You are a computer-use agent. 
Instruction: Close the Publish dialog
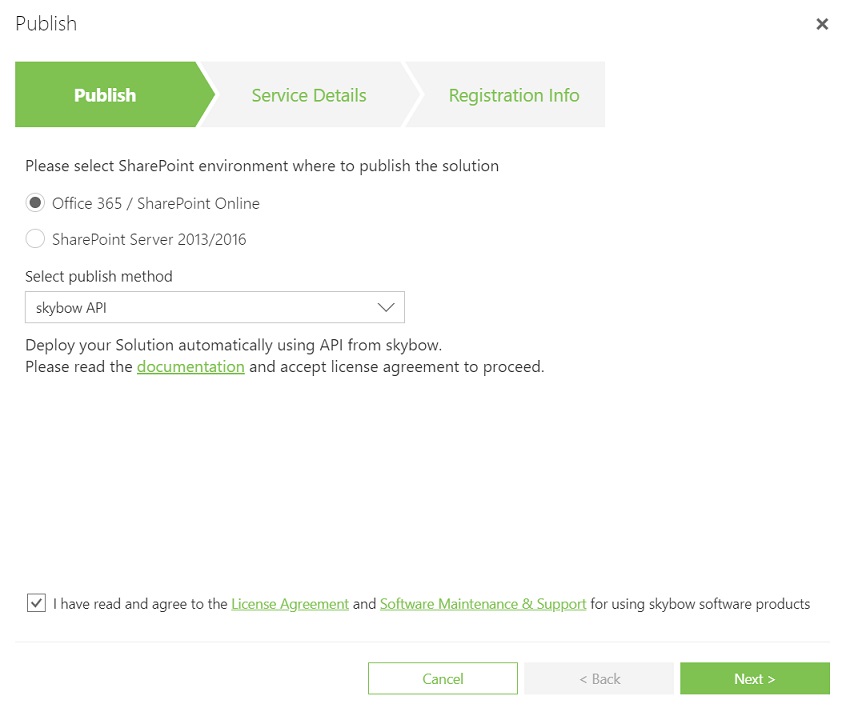[x=822, y=24]
